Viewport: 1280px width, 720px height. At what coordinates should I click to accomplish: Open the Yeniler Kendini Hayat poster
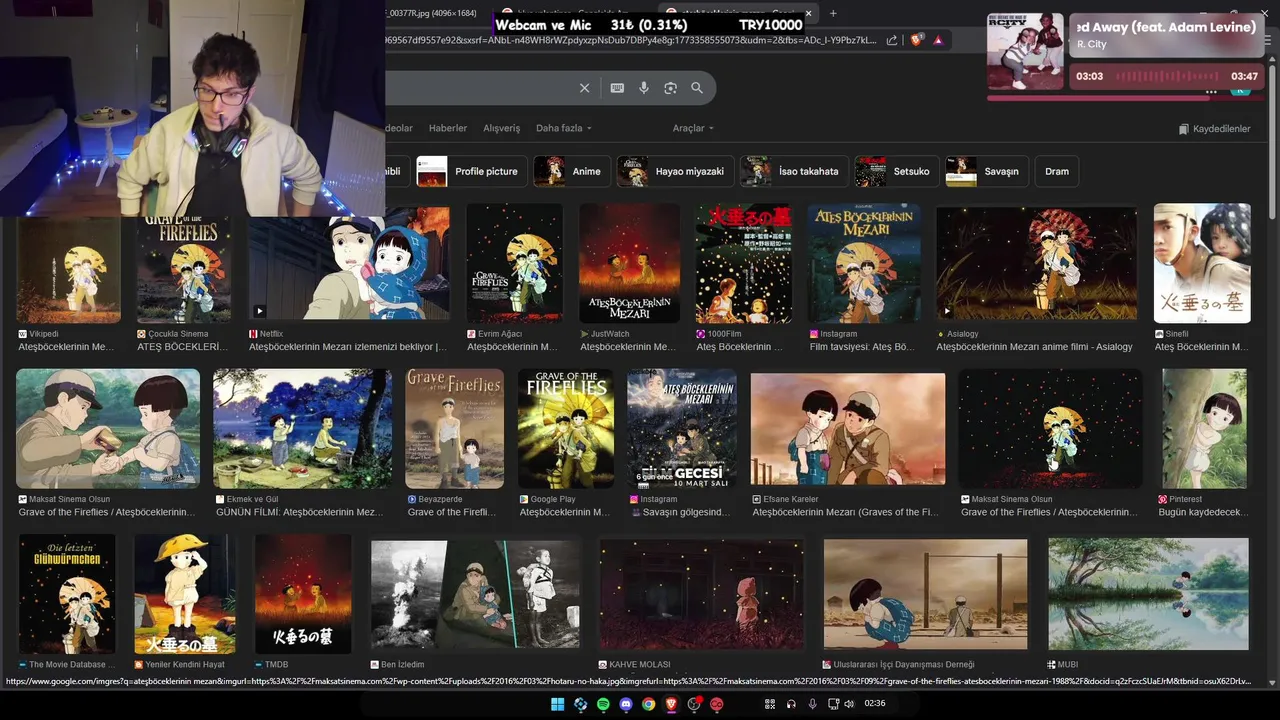click(x=185, y=594)
